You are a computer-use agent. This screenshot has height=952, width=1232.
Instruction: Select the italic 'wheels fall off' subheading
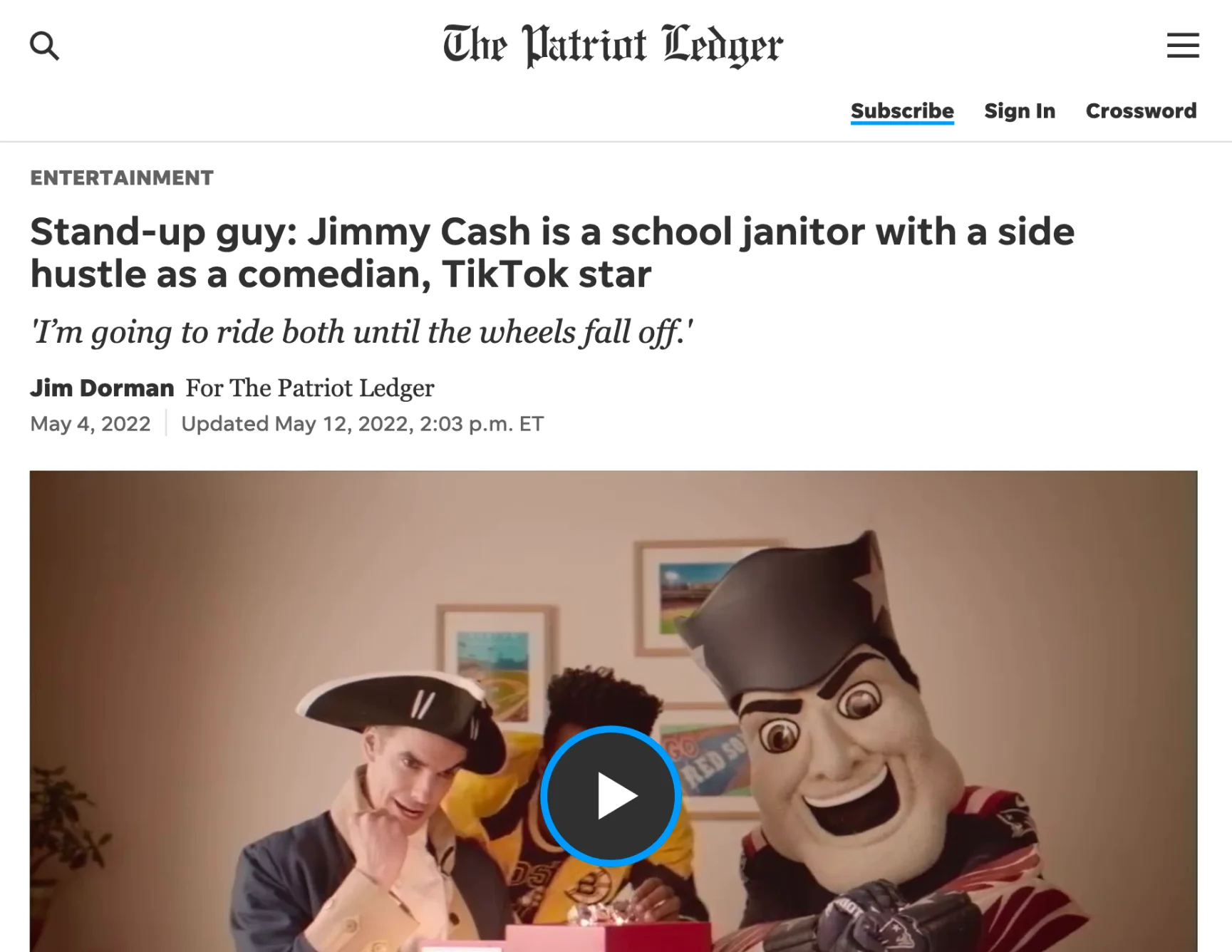[362, 331]
